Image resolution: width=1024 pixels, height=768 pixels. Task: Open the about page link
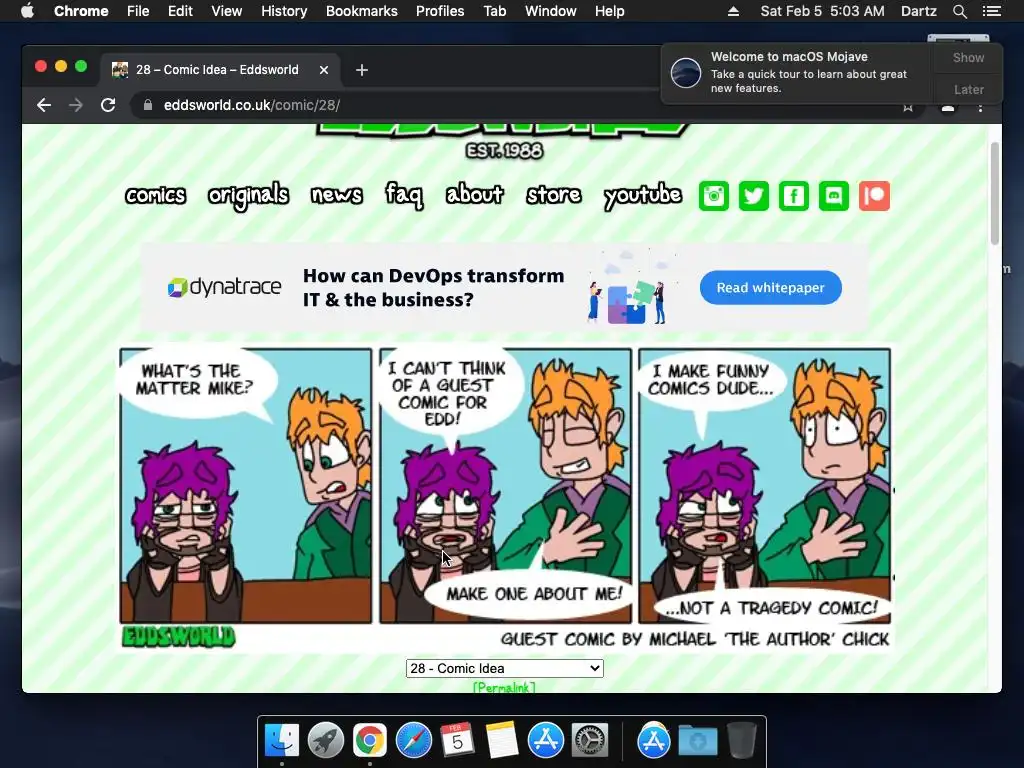coord(475,194)
